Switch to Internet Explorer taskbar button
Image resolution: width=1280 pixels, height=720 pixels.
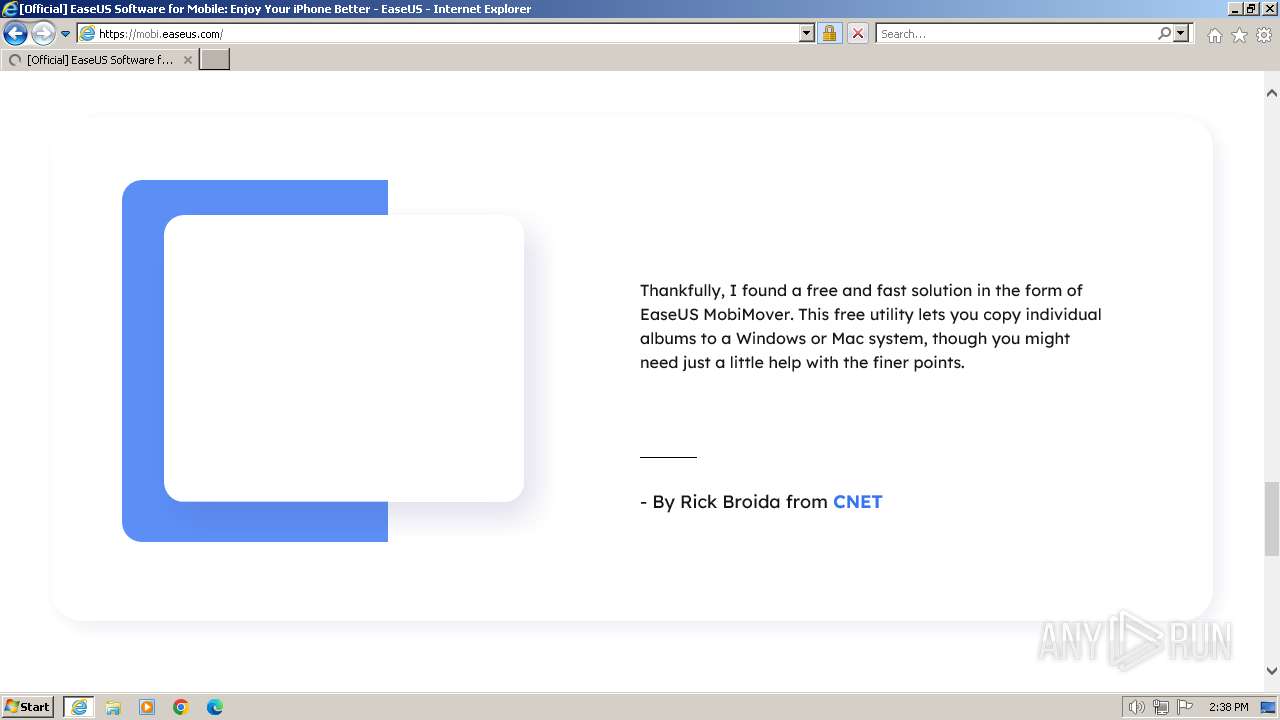pyautogui.click(x=79, y=707)
